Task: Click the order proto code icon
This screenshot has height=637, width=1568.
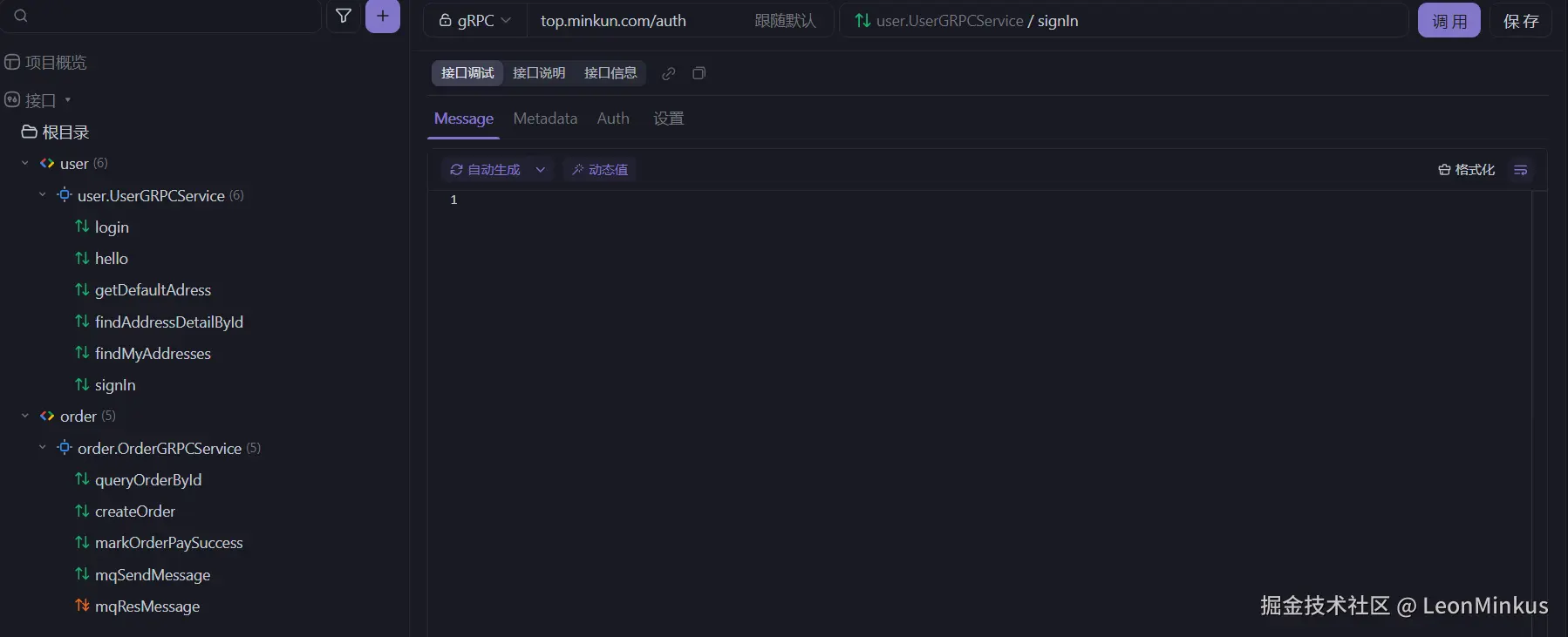Action: 47,416
